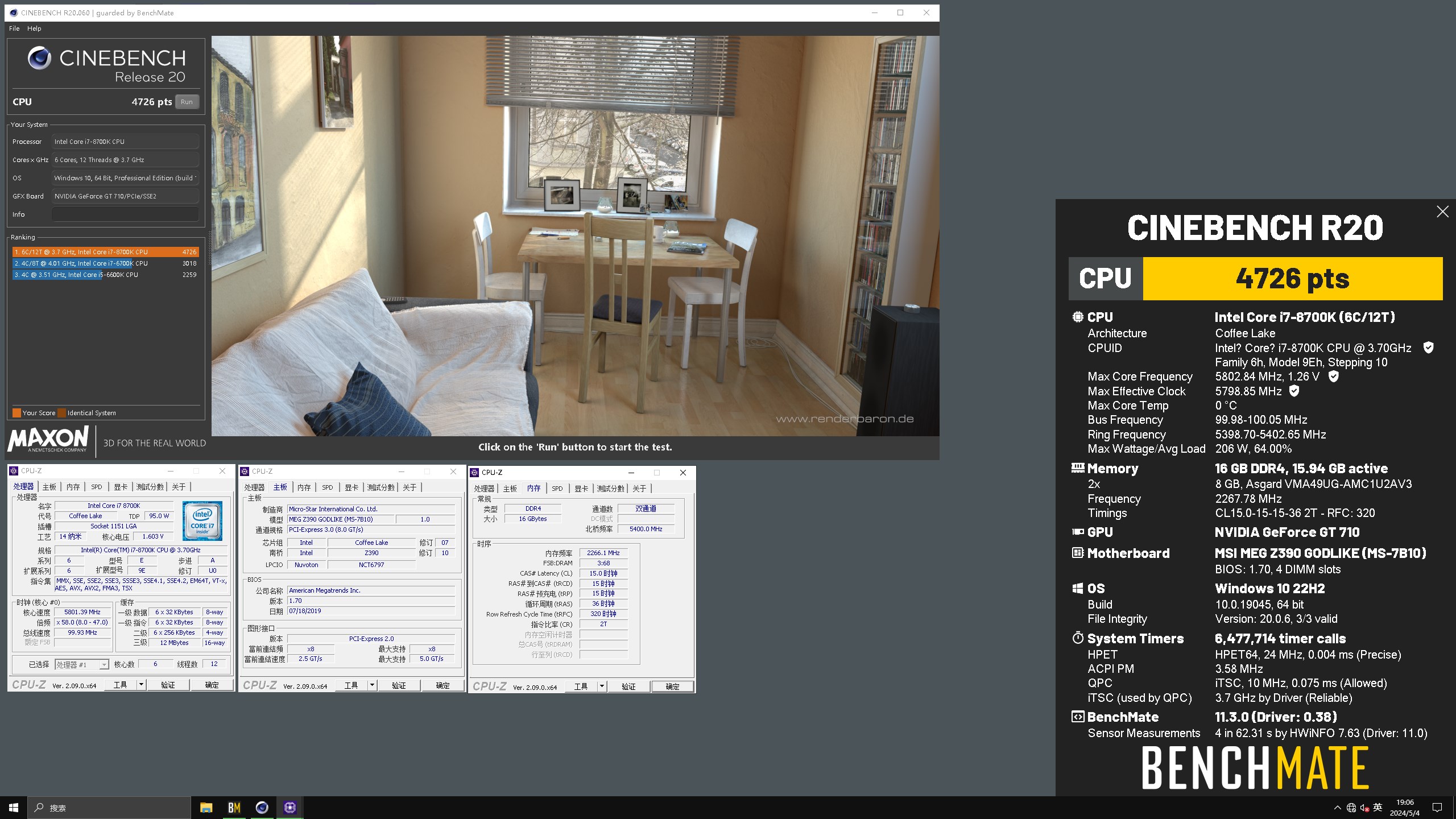Open 主板 tab in first CPU-Z window

pos(49,487)
